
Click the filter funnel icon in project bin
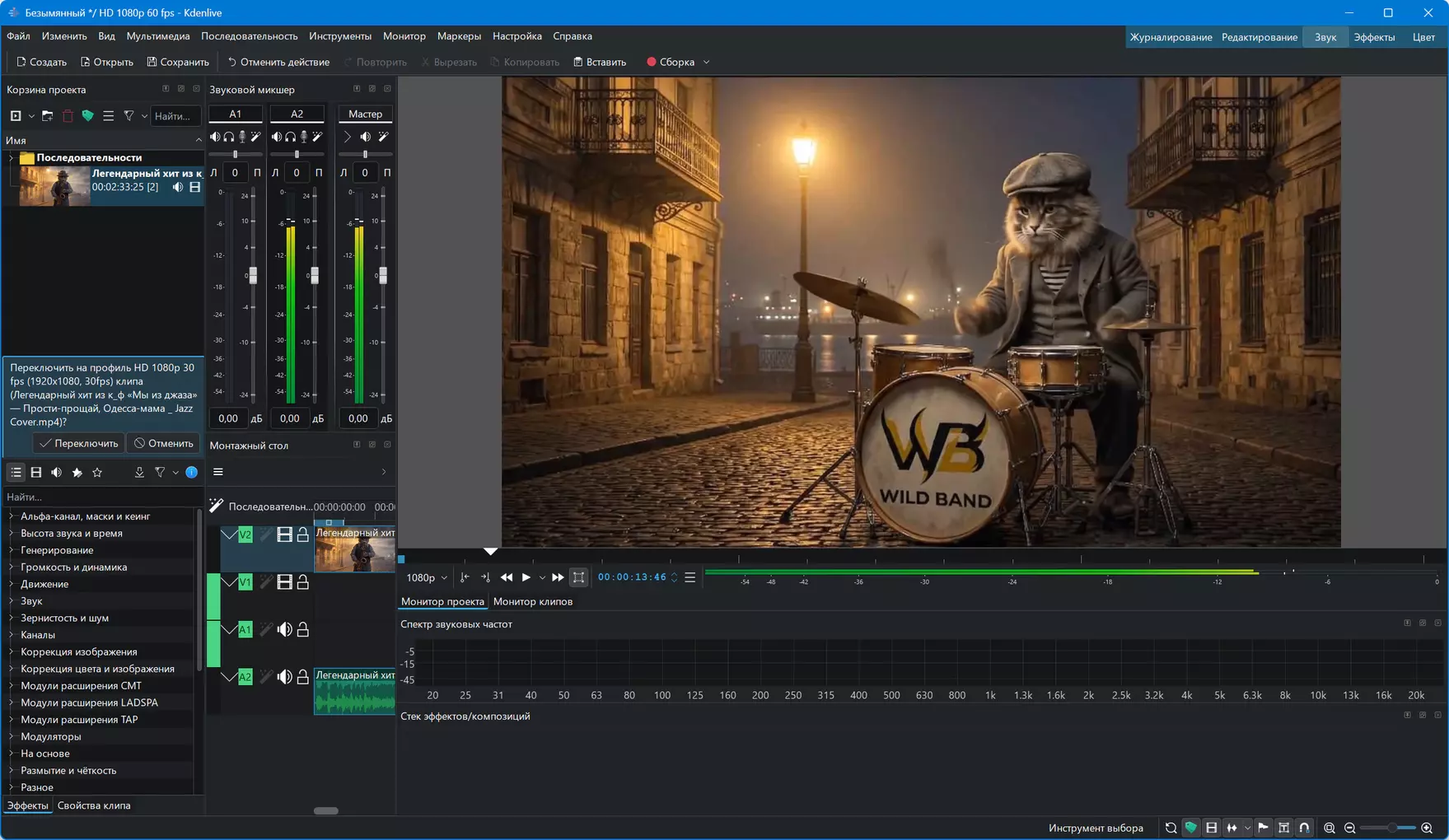click(129, 116)
